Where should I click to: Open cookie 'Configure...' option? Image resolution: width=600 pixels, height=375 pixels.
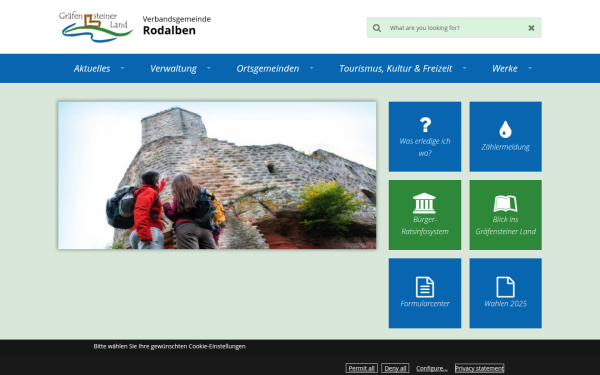(x=432, y=368)
